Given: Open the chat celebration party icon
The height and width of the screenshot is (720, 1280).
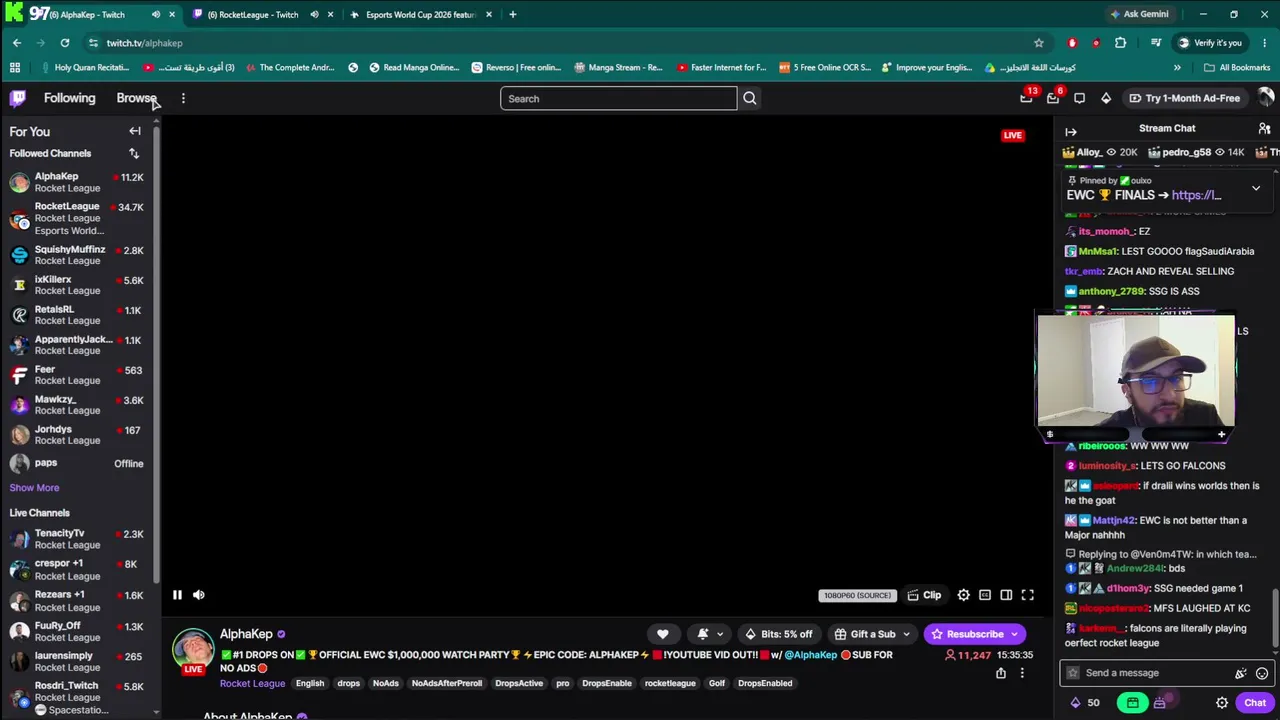Looking at the screenshot, I should [1241, 673].
